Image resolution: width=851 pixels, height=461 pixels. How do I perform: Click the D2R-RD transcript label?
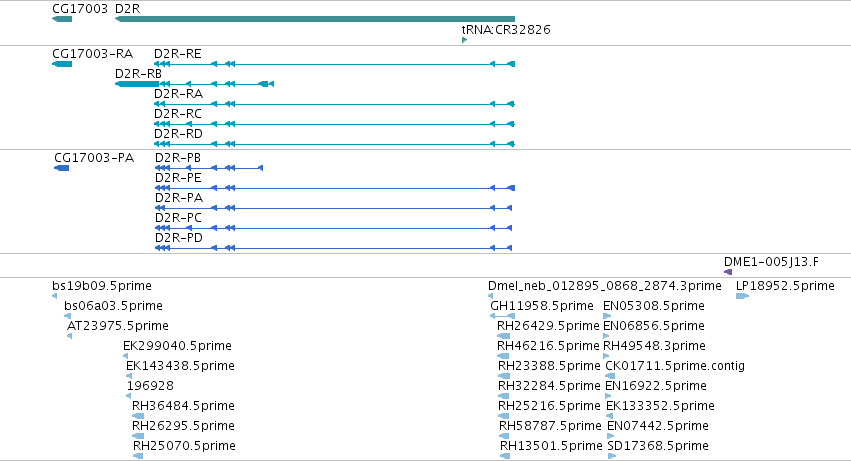tap(178, 134)
